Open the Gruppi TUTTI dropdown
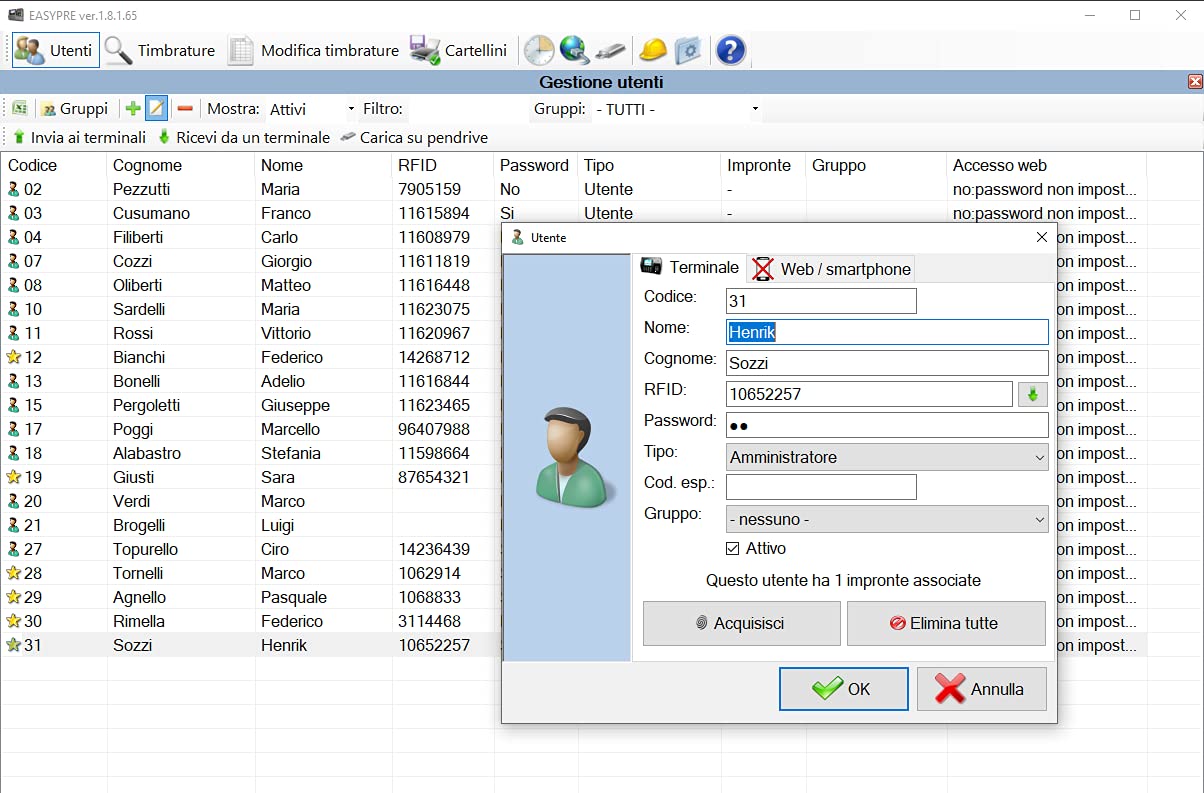Viewport: 1204px width, 793px height. click(677, 109)
